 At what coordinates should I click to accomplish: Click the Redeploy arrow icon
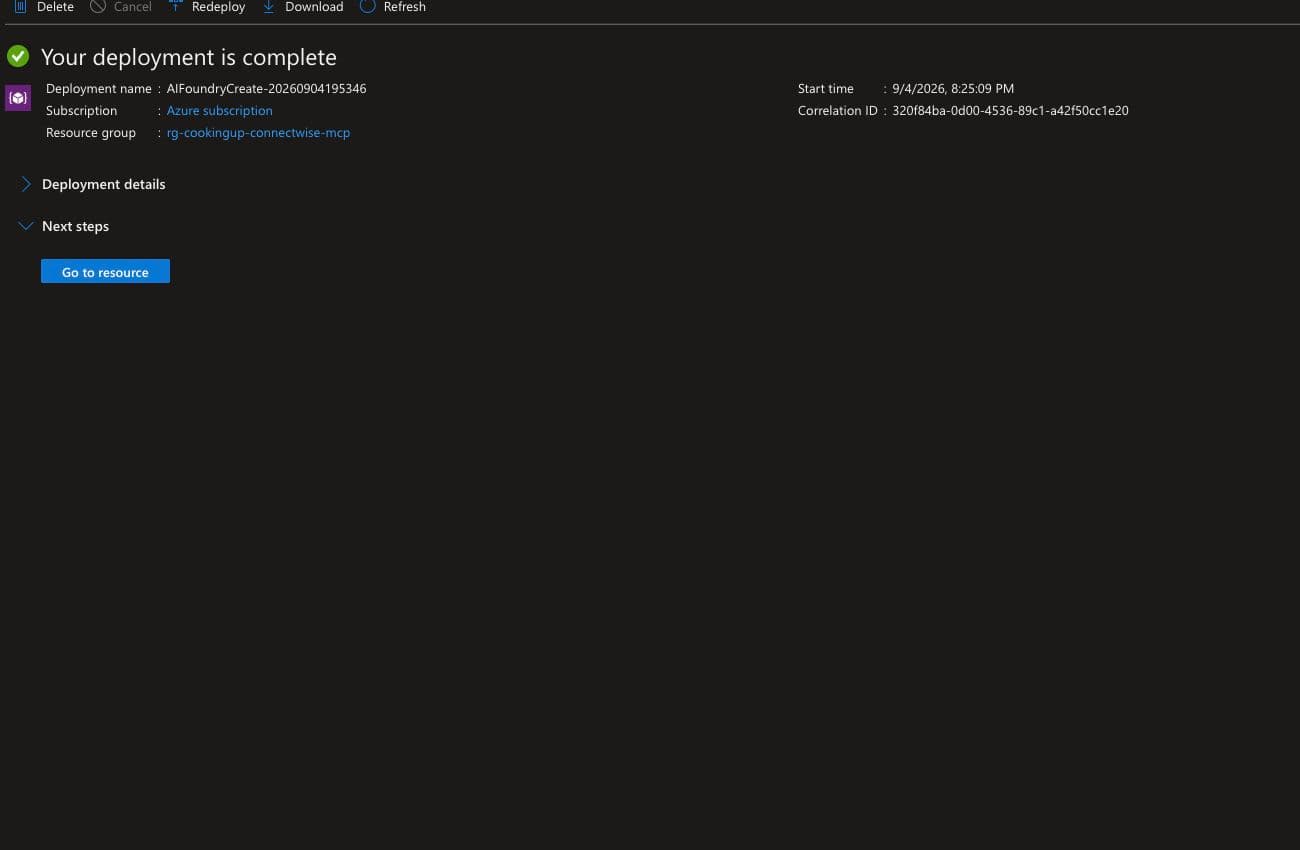pos(176,6)
